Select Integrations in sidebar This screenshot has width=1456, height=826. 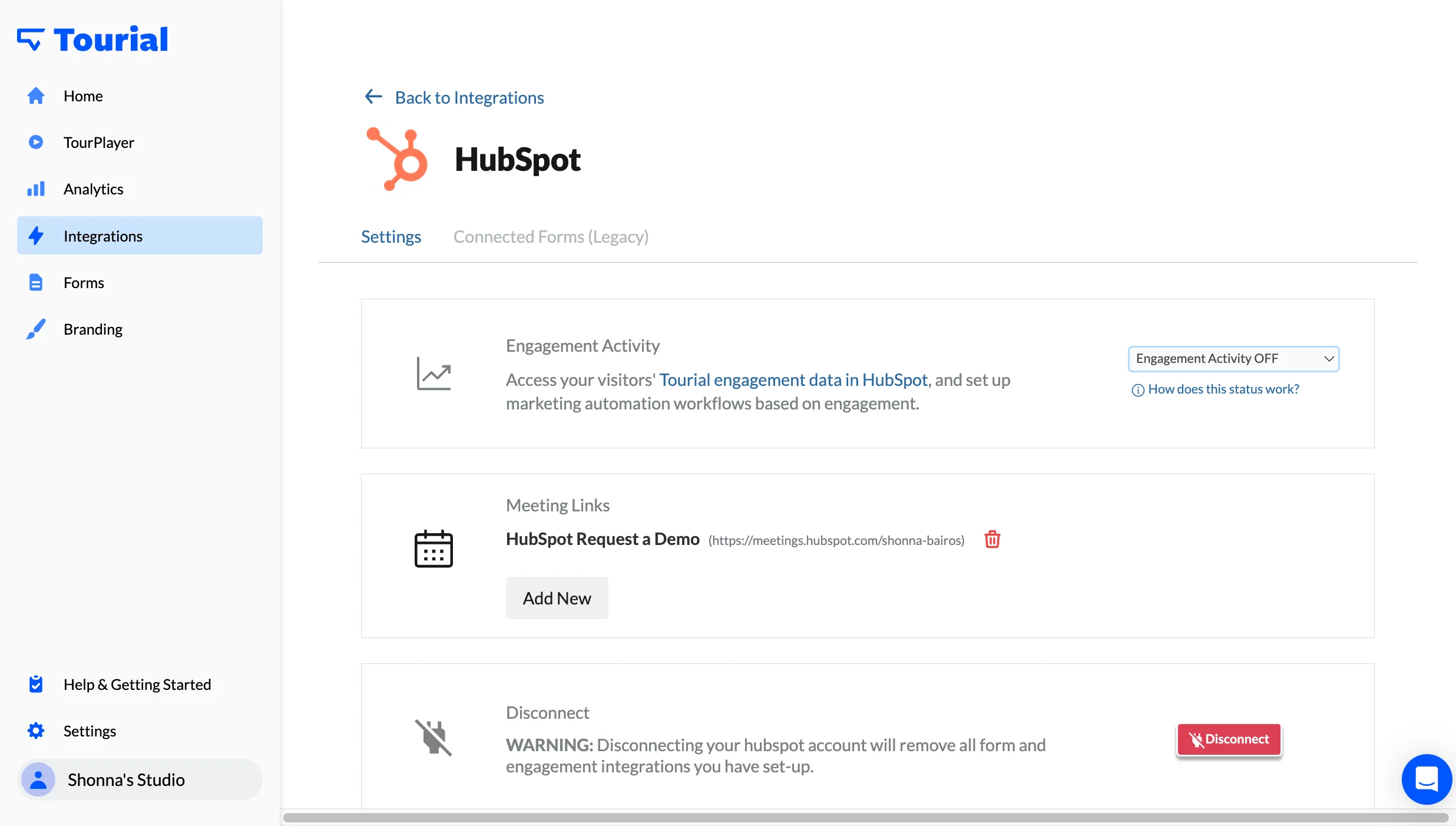click(140, 236)
